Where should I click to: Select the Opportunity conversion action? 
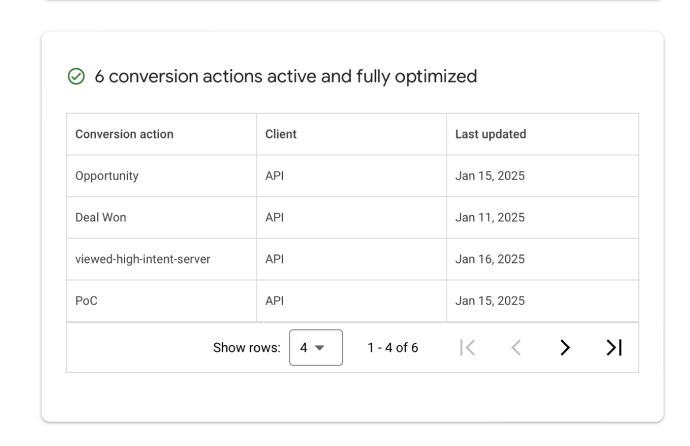107,176
